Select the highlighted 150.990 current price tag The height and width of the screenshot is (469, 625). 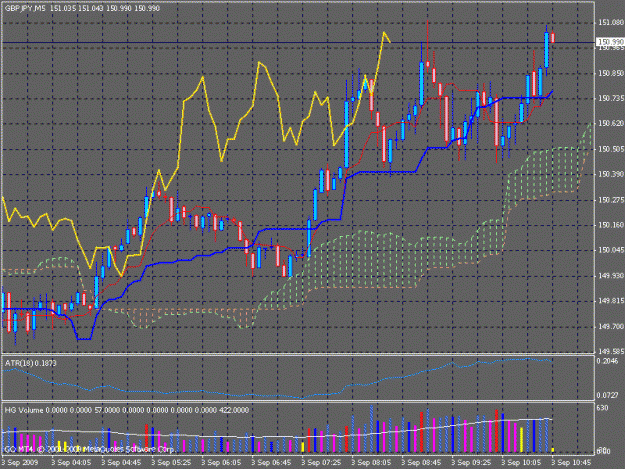tap(610, 42)
